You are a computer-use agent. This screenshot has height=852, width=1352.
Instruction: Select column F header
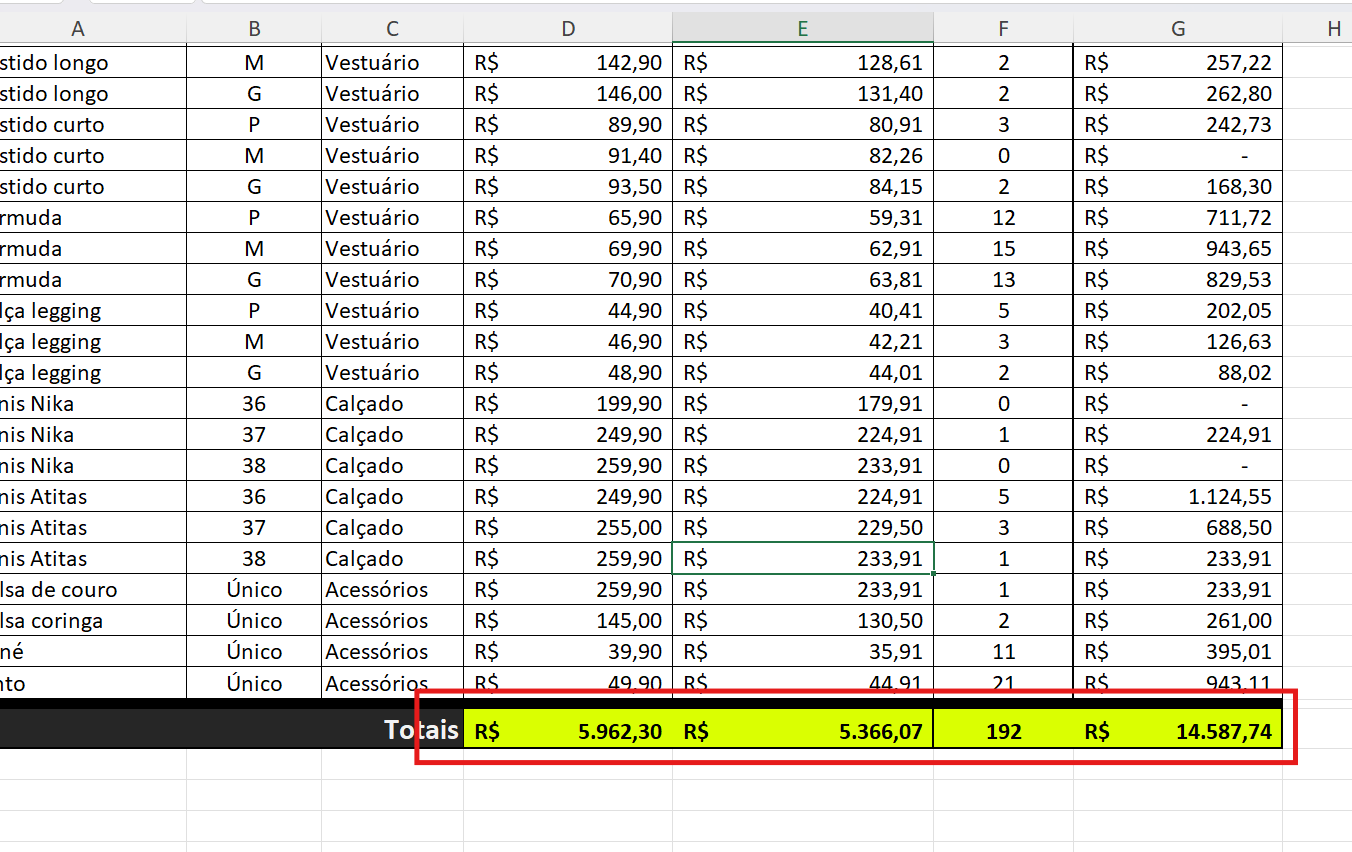click(1004, 29)
